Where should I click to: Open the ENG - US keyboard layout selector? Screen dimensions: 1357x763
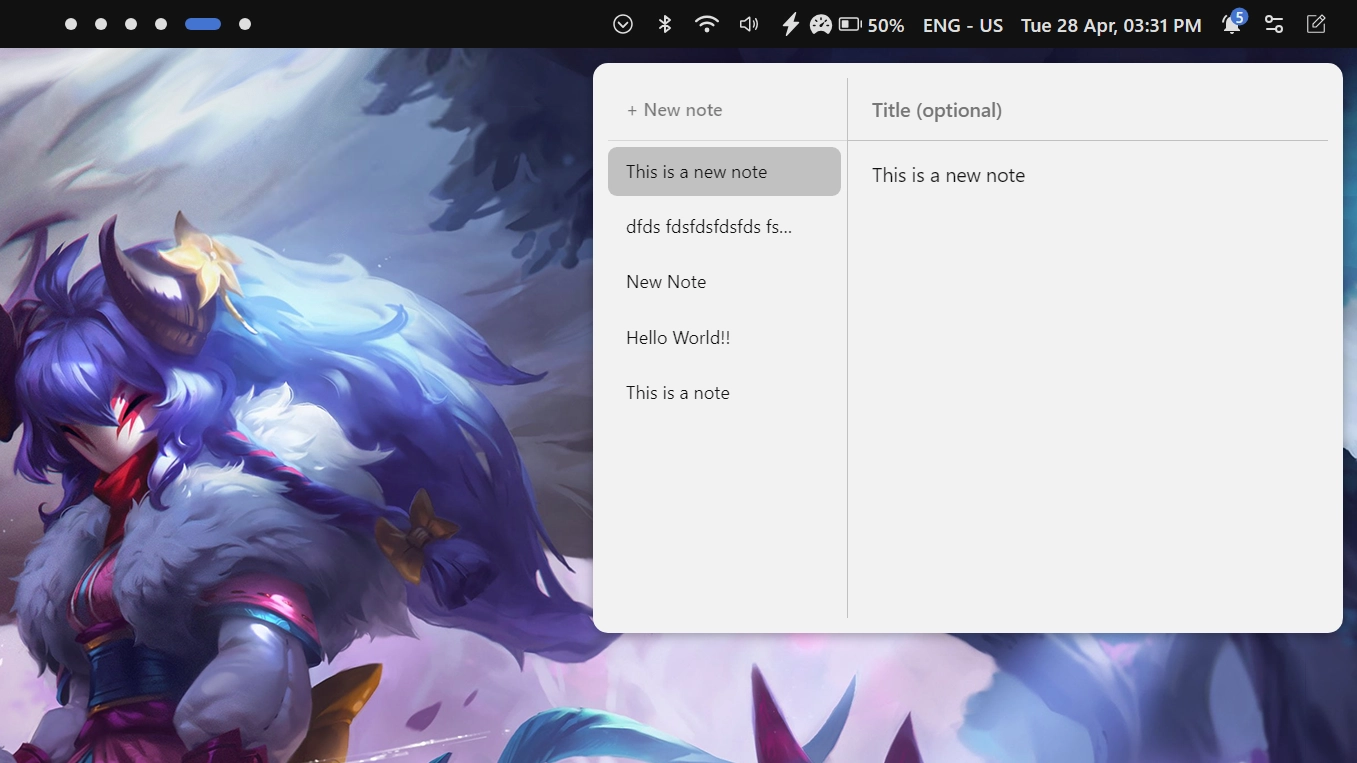962,25
